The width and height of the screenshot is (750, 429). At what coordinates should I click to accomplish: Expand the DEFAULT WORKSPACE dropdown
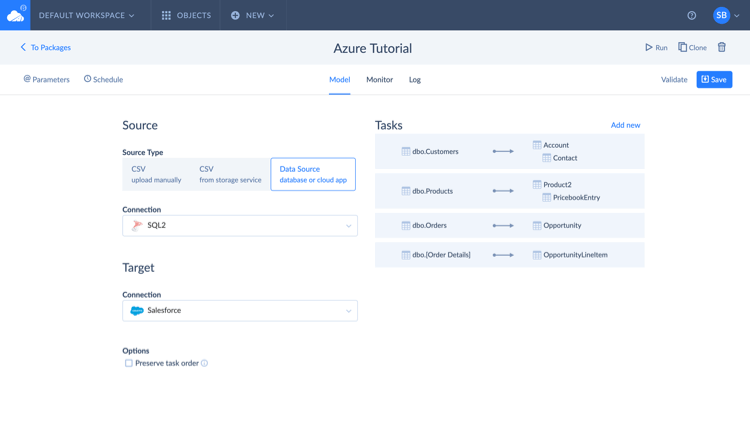pyautogui.click(x=87, y=15)
